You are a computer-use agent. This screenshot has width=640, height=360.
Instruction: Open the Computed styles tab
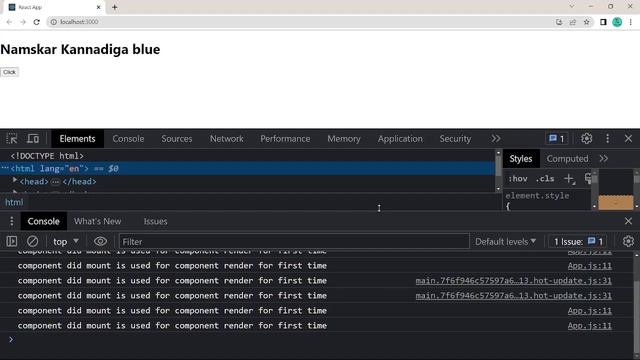coord(567,159)
